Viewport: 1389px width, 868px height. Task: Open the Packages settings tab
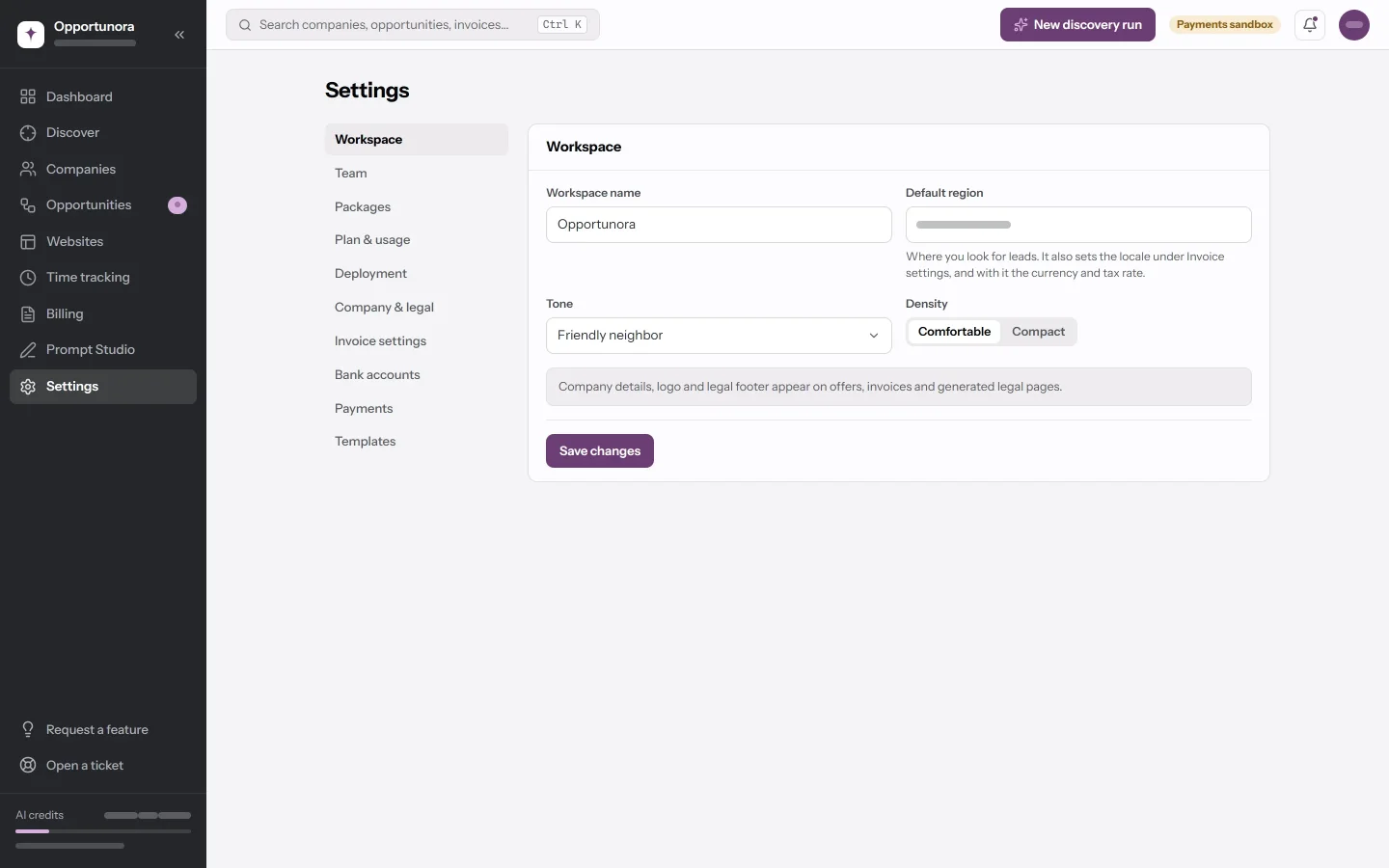tap(417, 207)
